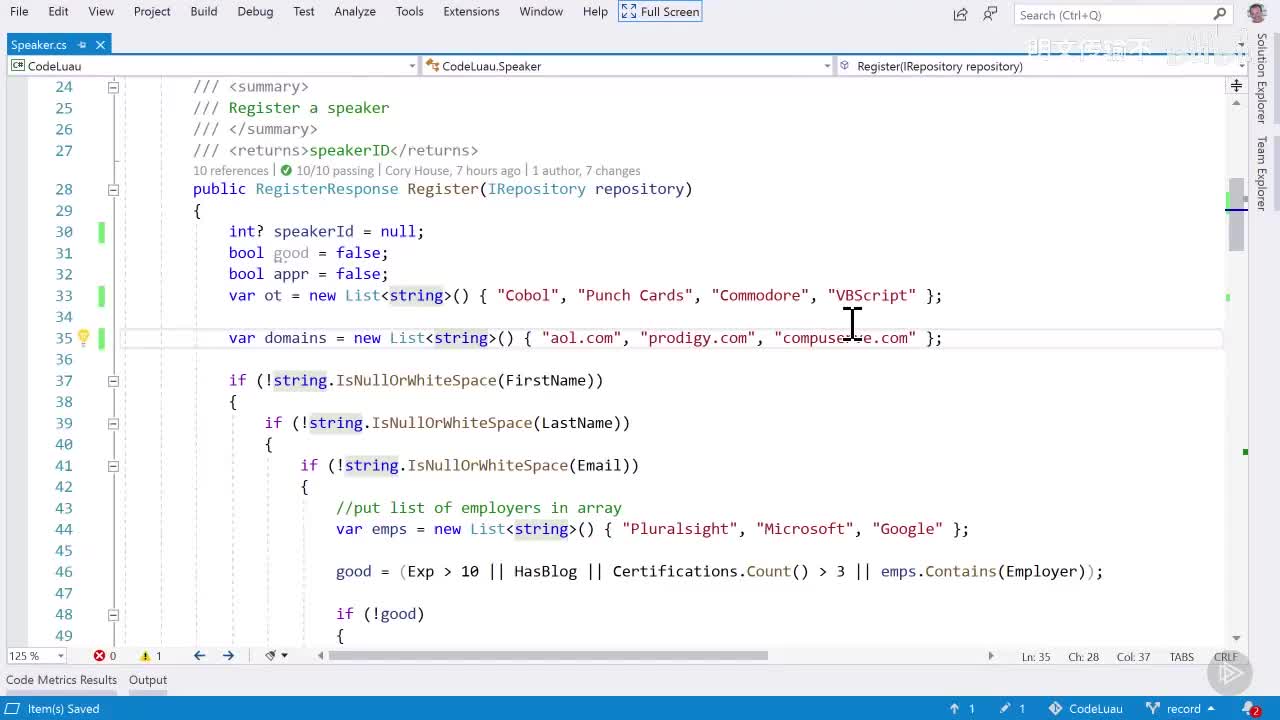Viewport: 1280px width, 720px height.
Task: Click the search magnifier icon
Action: coord(1220,14)
